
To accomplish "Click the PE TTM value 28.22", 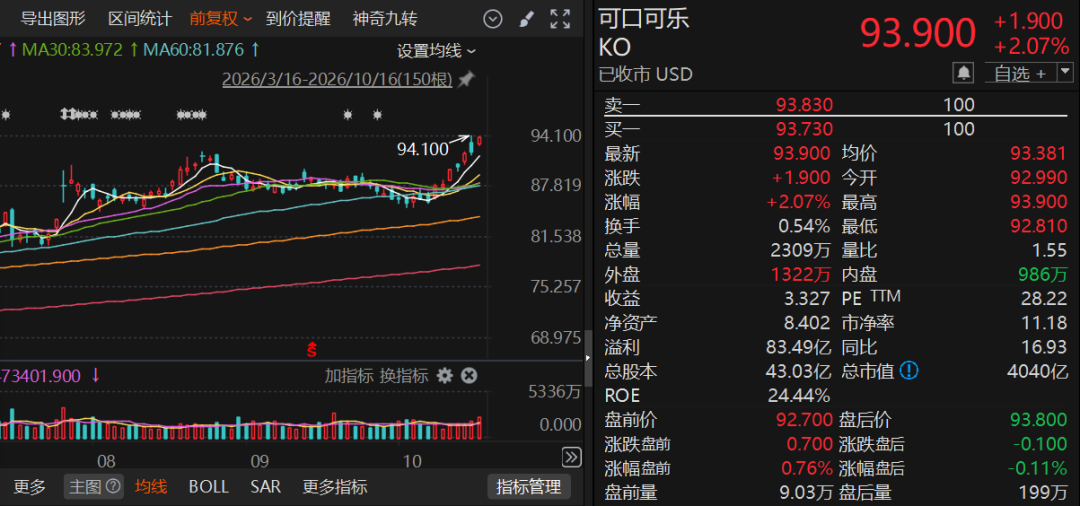I will [x=1044, y=299].
